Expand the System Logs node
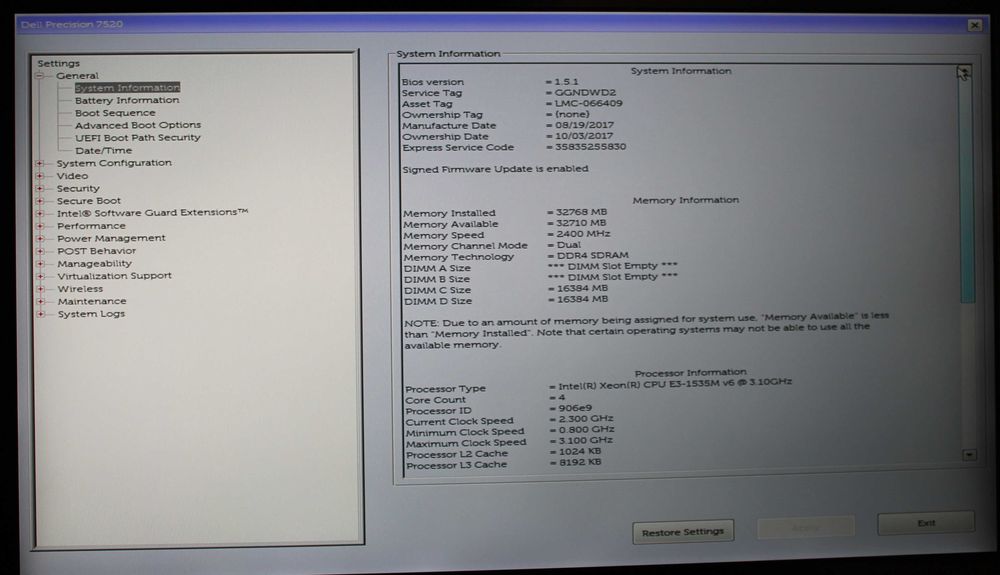 coord(40,314)
